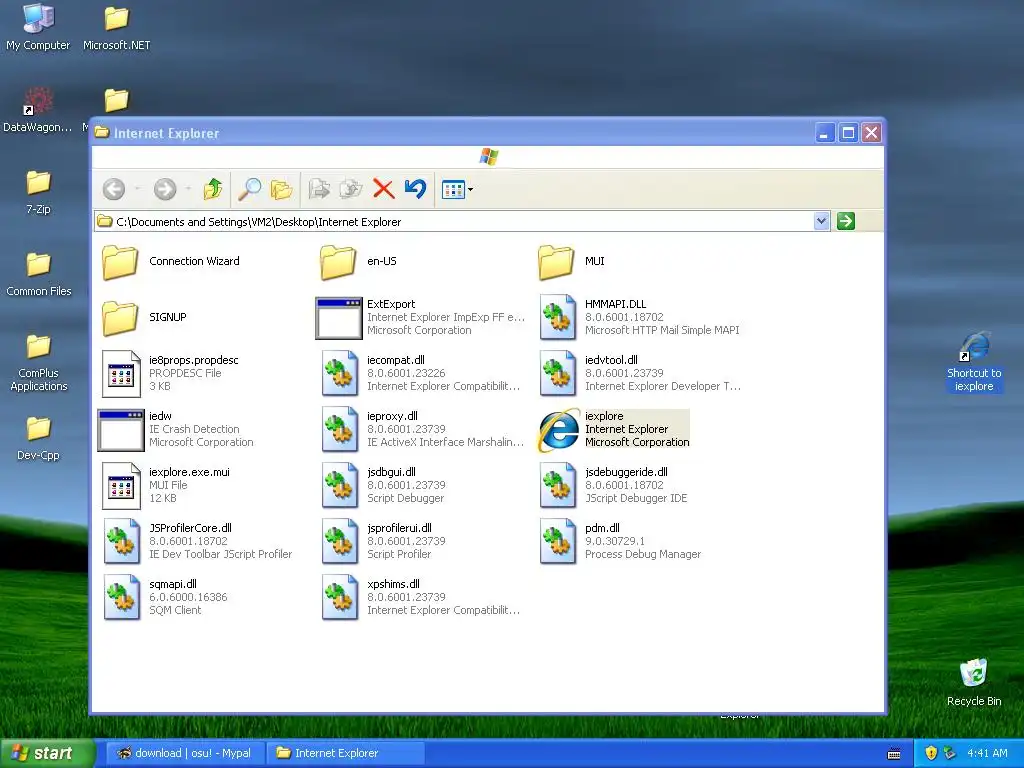Expand the address bar dropdown arrow

(822, 221)
